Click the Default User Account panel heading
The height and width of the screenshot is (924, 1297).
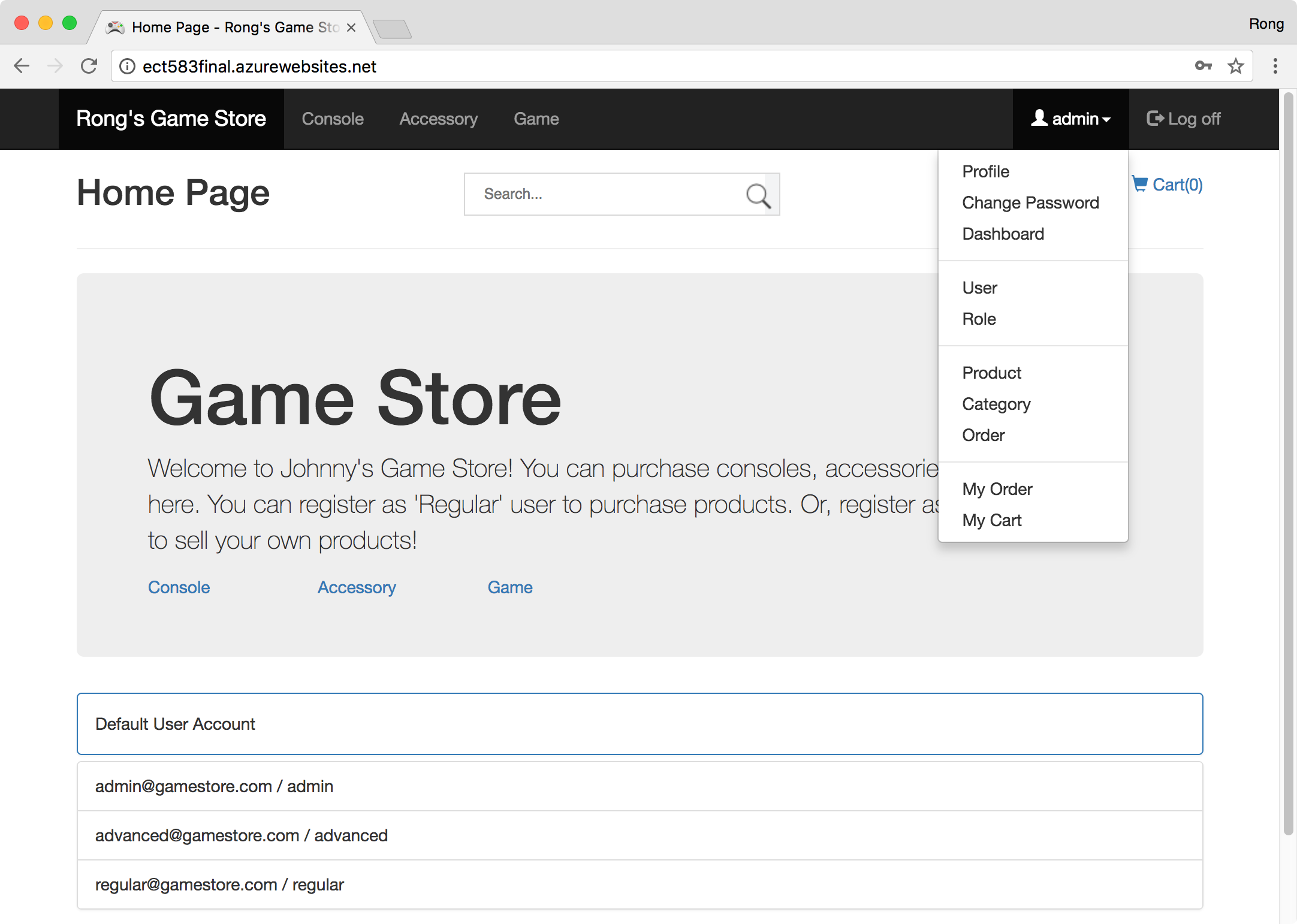tap(640, 724)
